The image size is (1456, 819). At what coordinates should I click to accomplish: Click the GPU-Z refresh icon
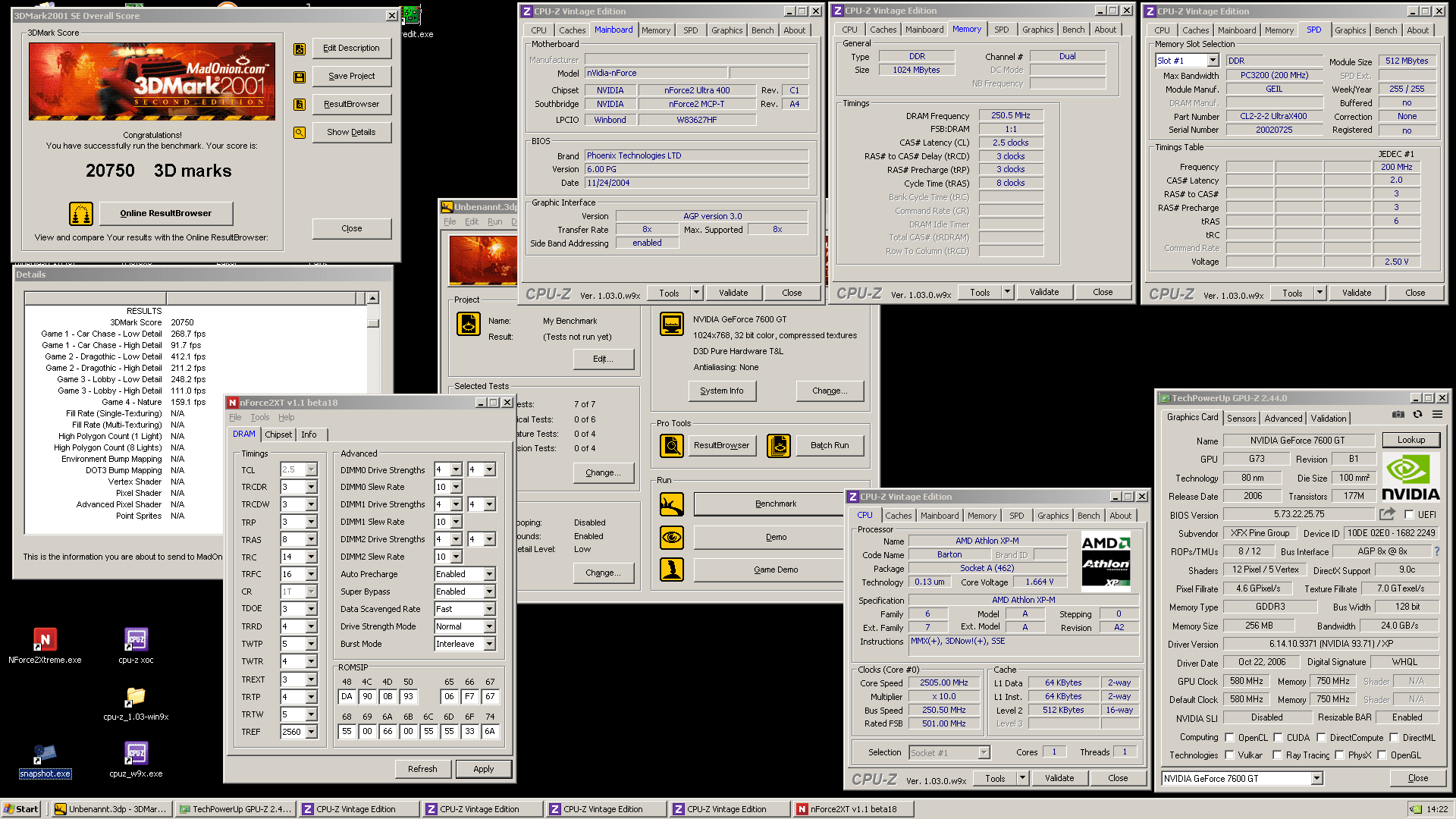point(1417,414)
